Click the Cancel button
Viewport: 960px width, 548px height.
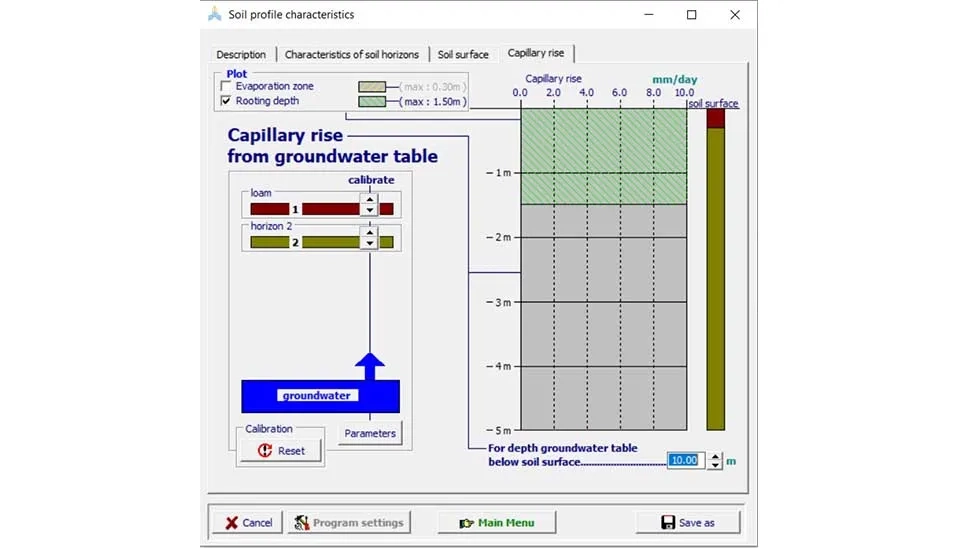coord(247,523)
